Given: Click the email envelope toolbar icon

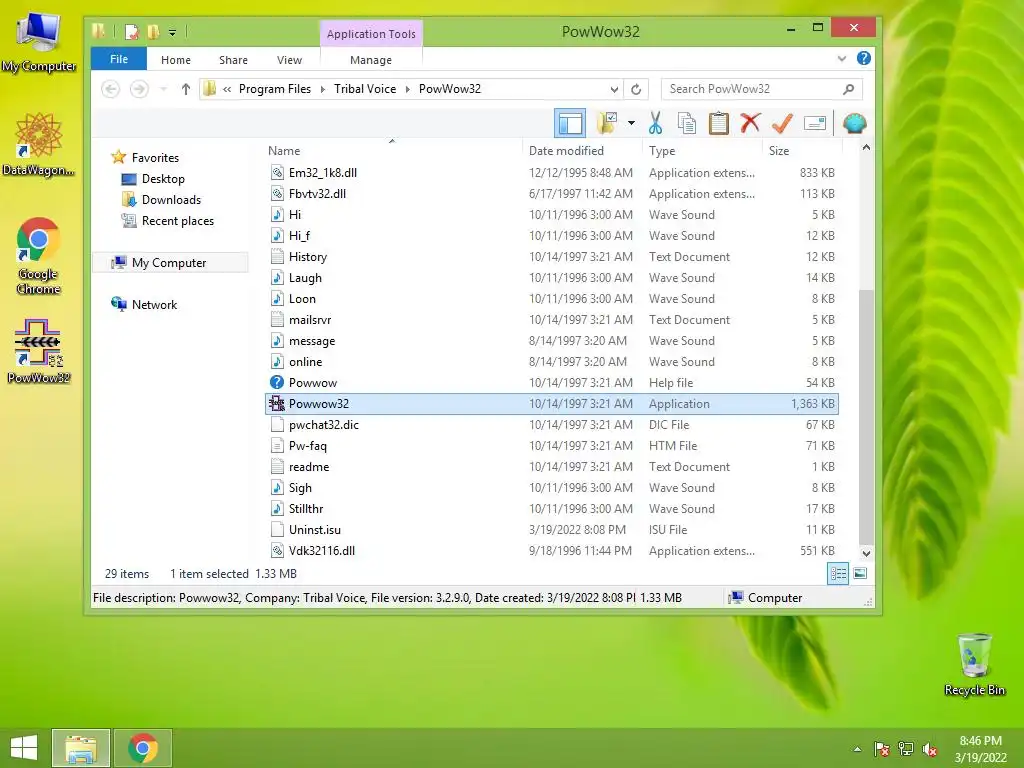Looking at the screenshot, I should coord(815,123).
